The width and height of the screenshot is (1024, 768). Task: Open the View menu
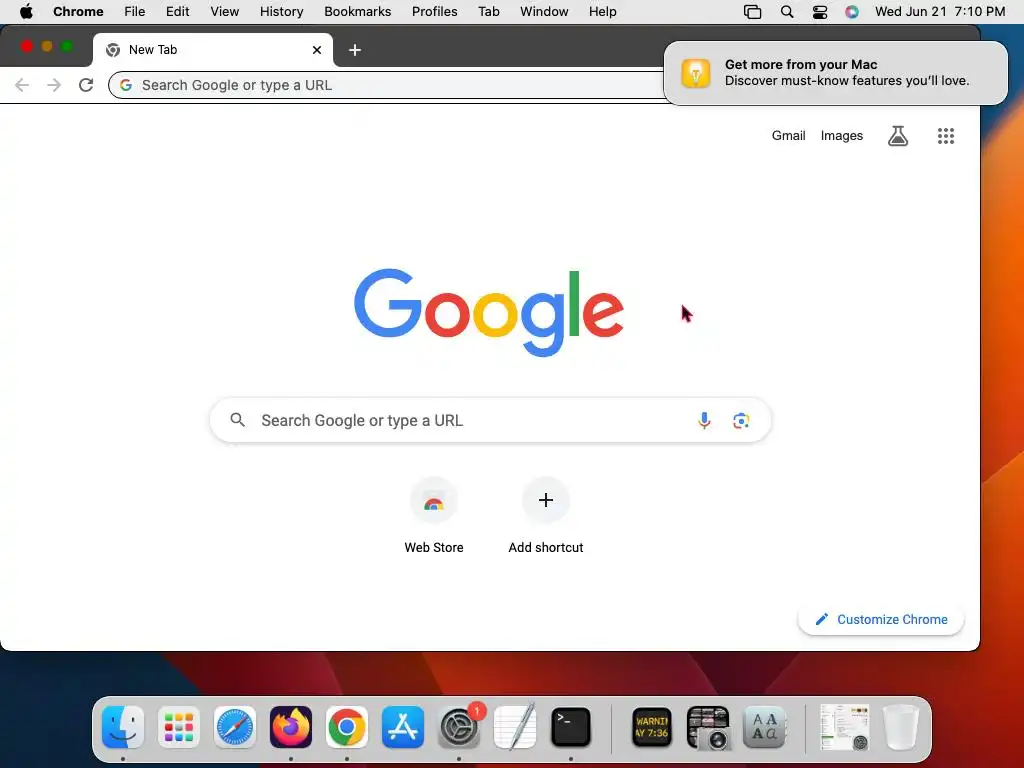pyautogui.click(x=225, y=12)
